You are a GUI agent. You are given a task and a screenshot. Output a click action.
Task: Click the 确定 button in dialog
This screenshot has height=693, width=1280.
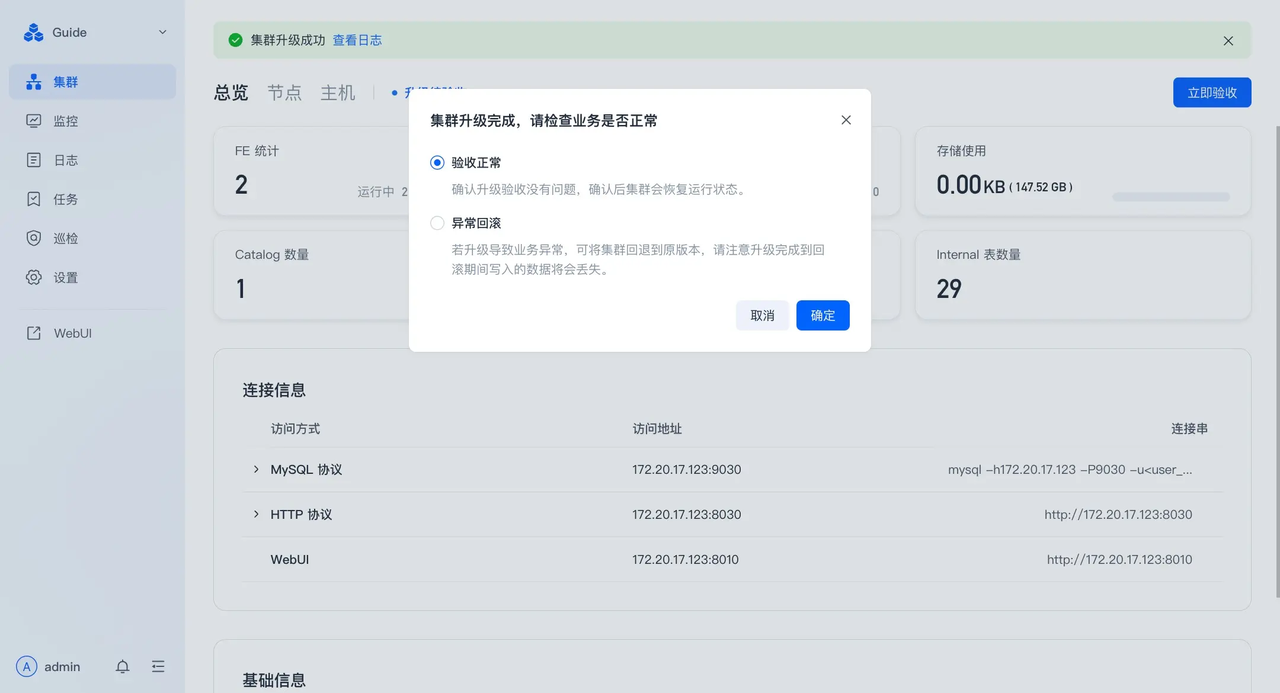823,315
